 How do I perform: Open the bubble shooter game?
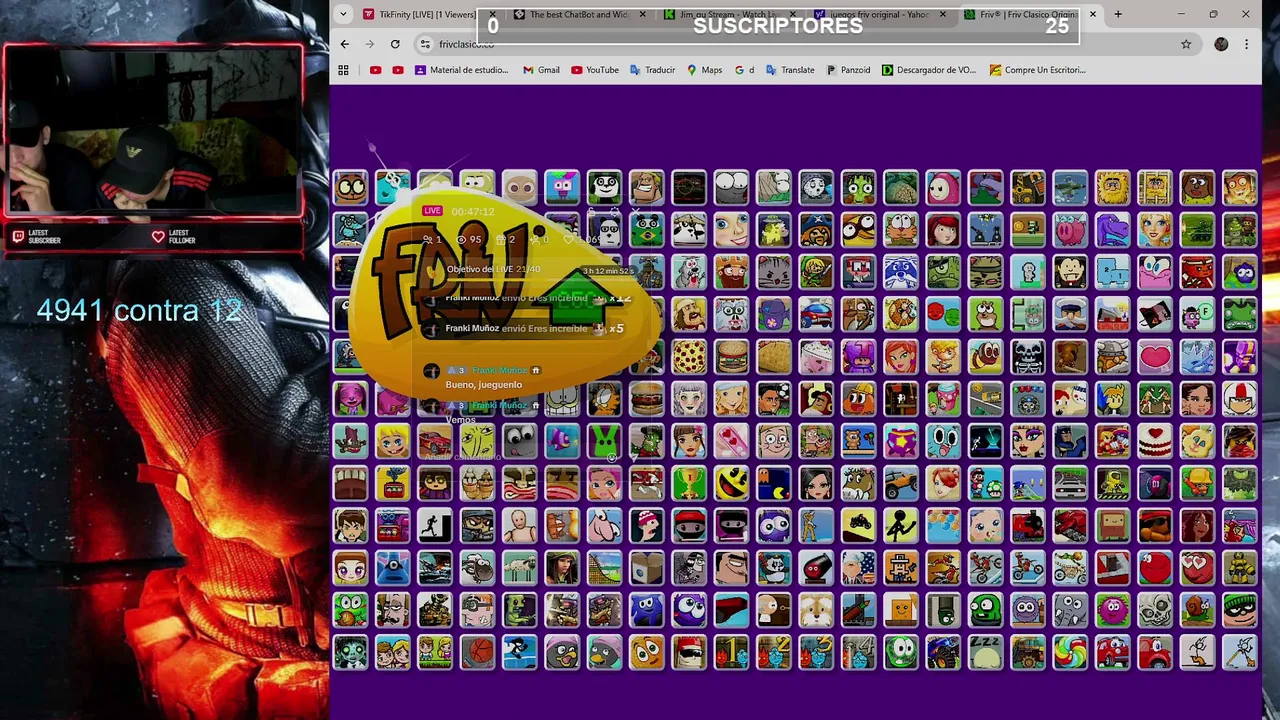coord(943,524)
